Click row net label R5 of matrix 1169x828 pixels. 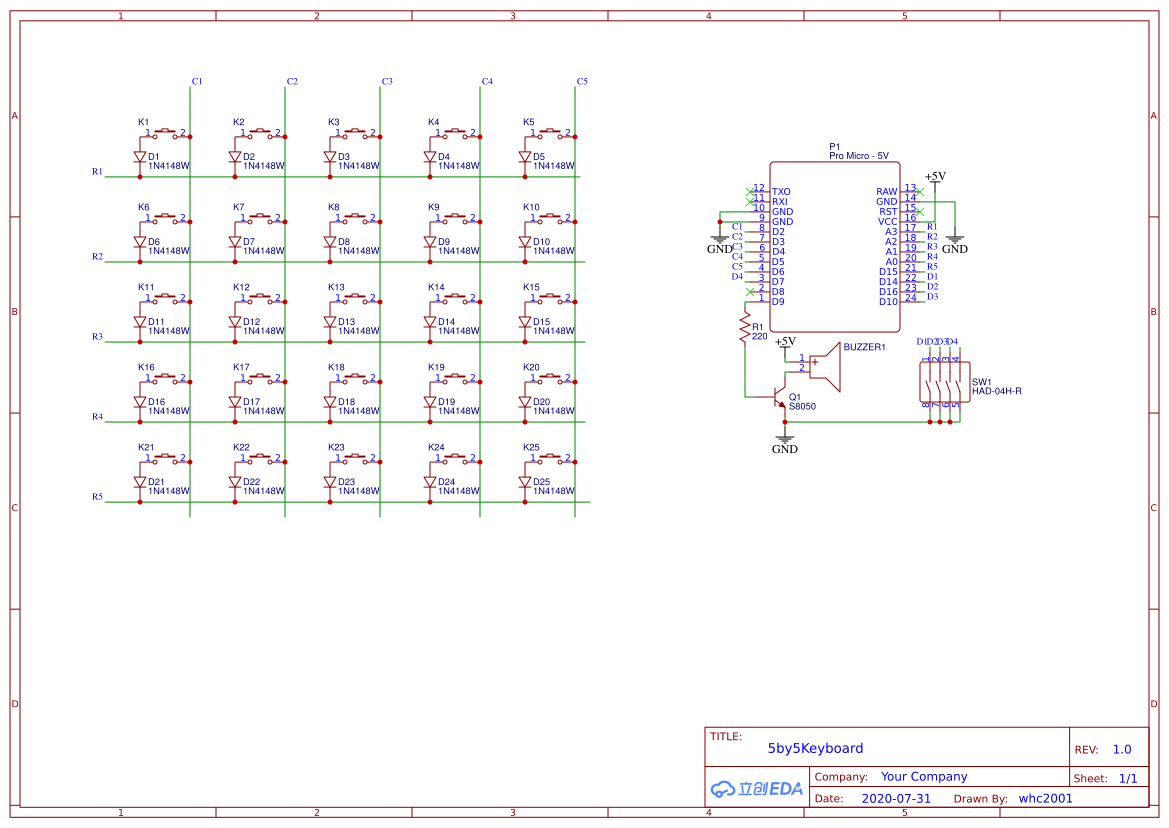click(97, 496)
